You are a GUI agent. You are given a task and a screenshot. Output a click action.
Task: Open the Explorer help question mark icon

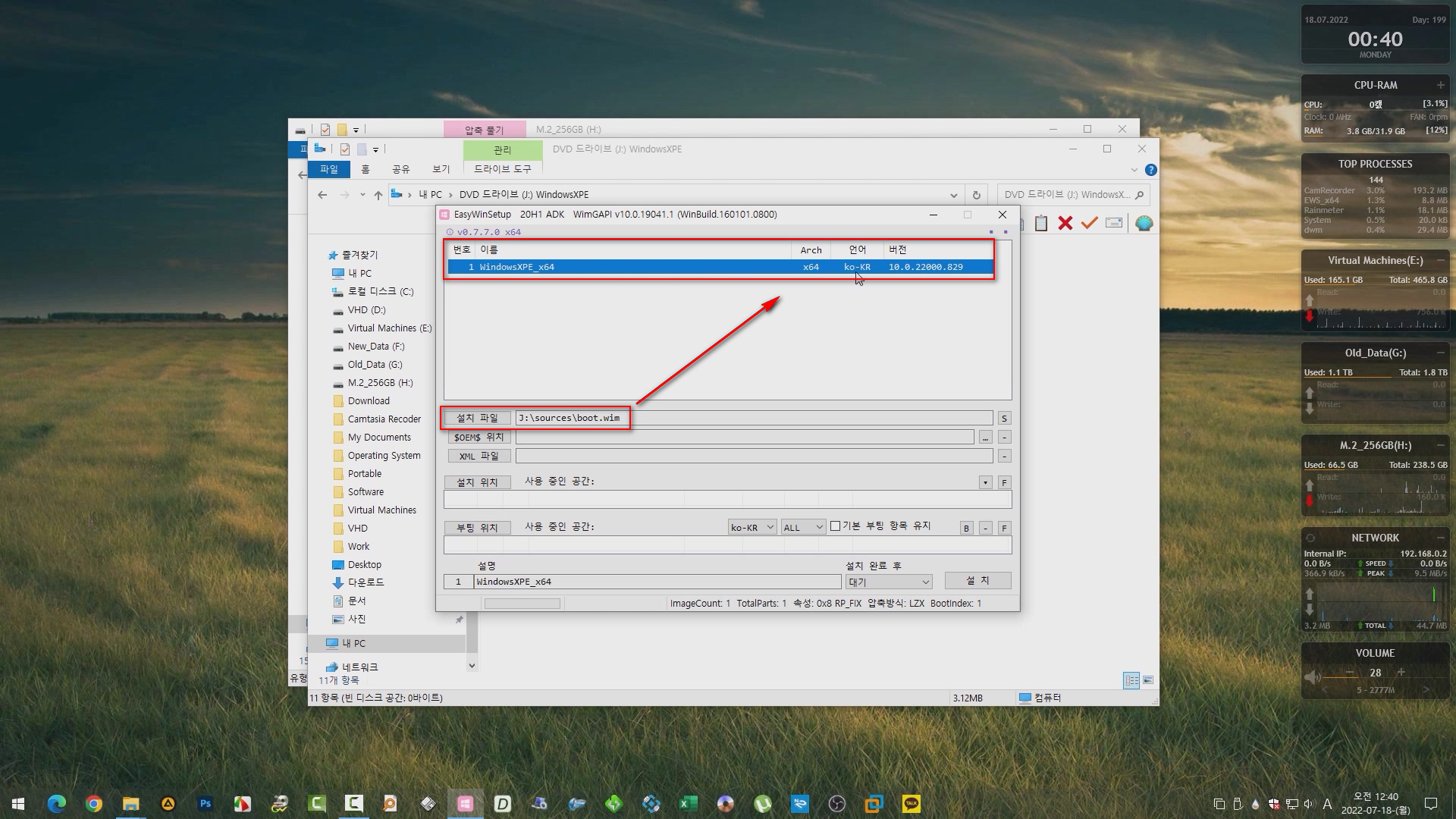pos(1150,170)
